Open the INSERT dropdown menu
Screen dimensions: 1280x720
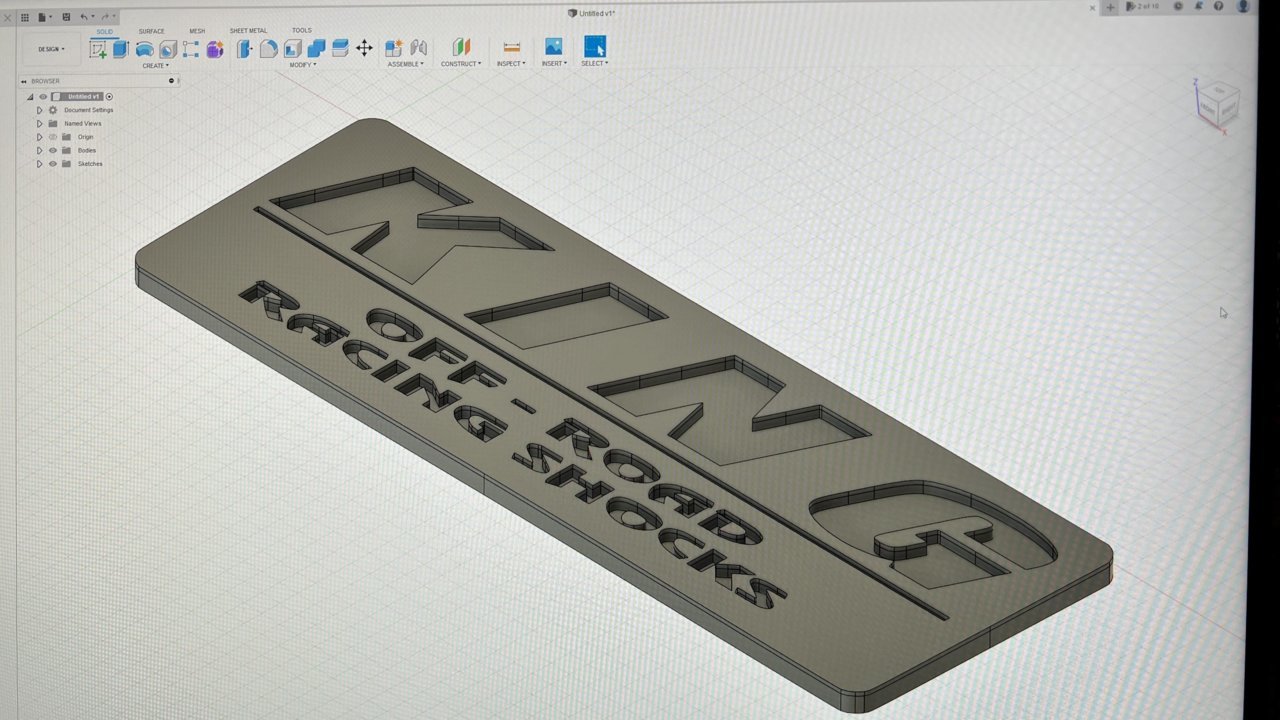(x=554, y=63)
